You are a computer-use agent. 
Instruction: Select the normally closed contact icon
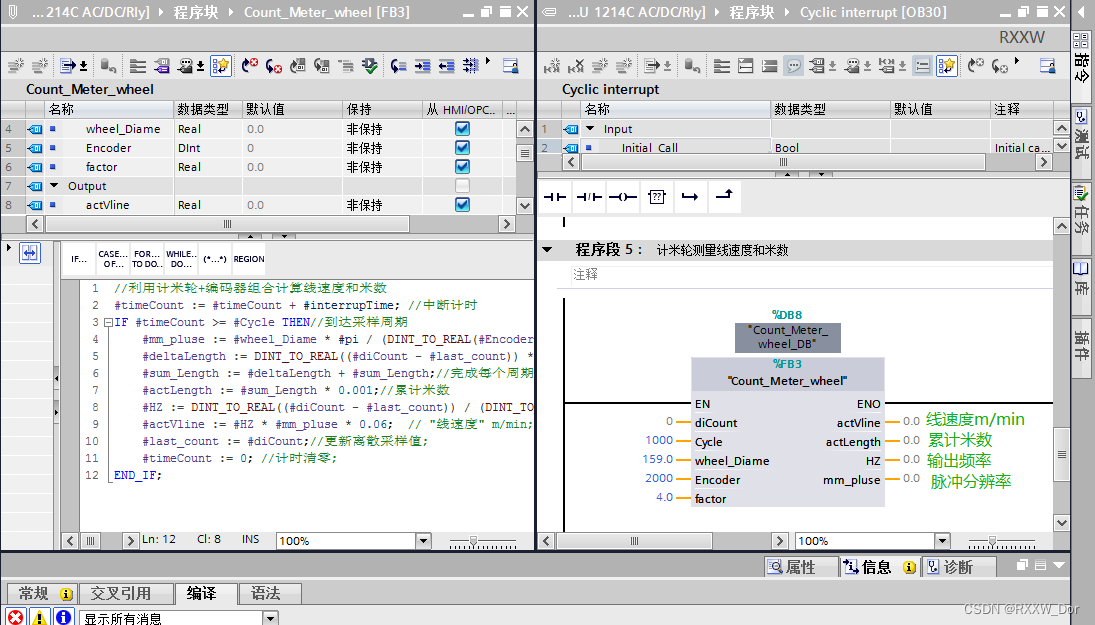pyautogui.click(x=588, y=197)
